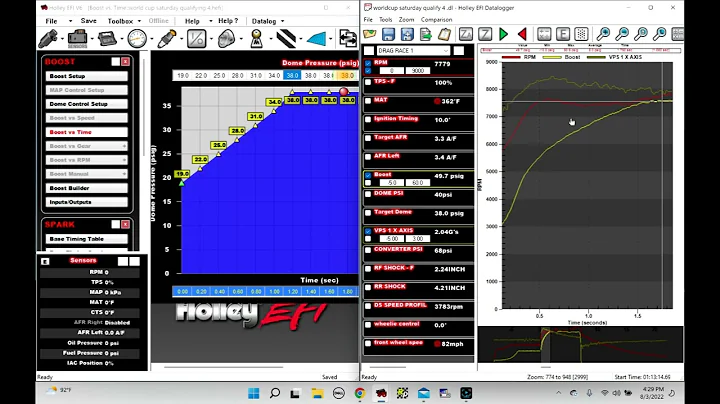Select the green 19.0 start point on curve
720x404 pixels.
point(182,183)
